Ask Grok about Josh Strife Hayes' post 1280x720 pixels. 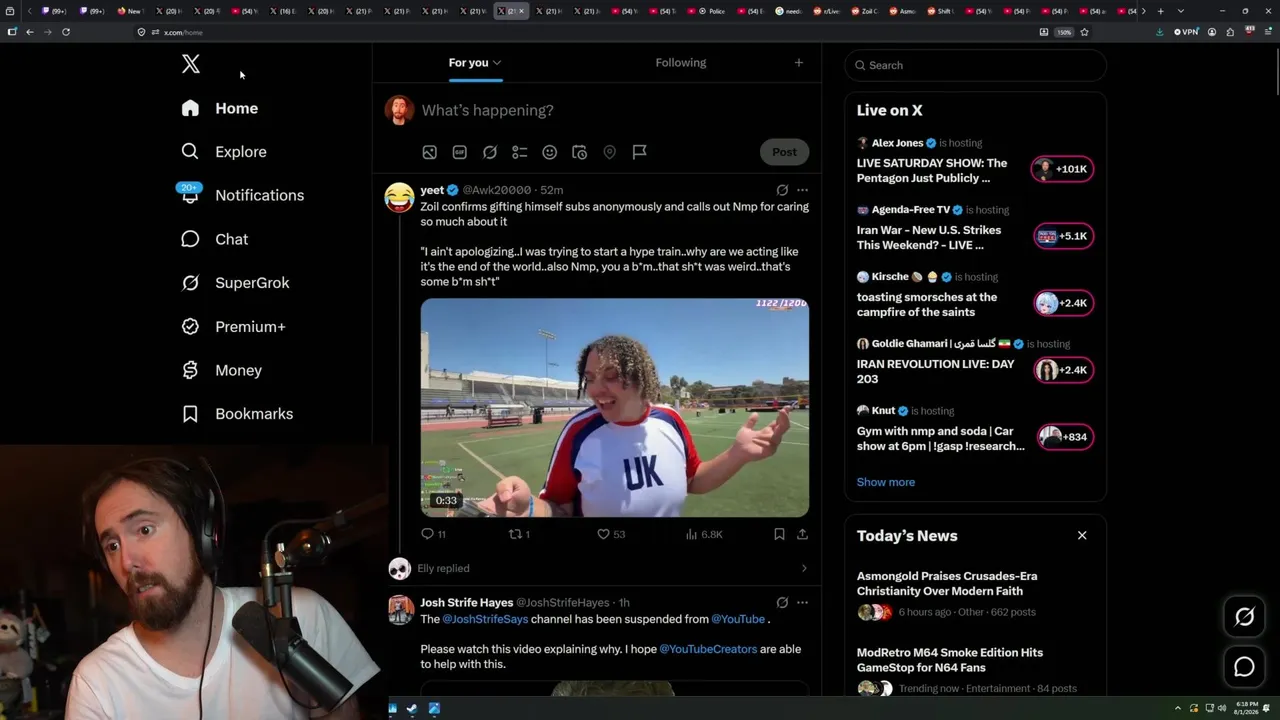782,603
